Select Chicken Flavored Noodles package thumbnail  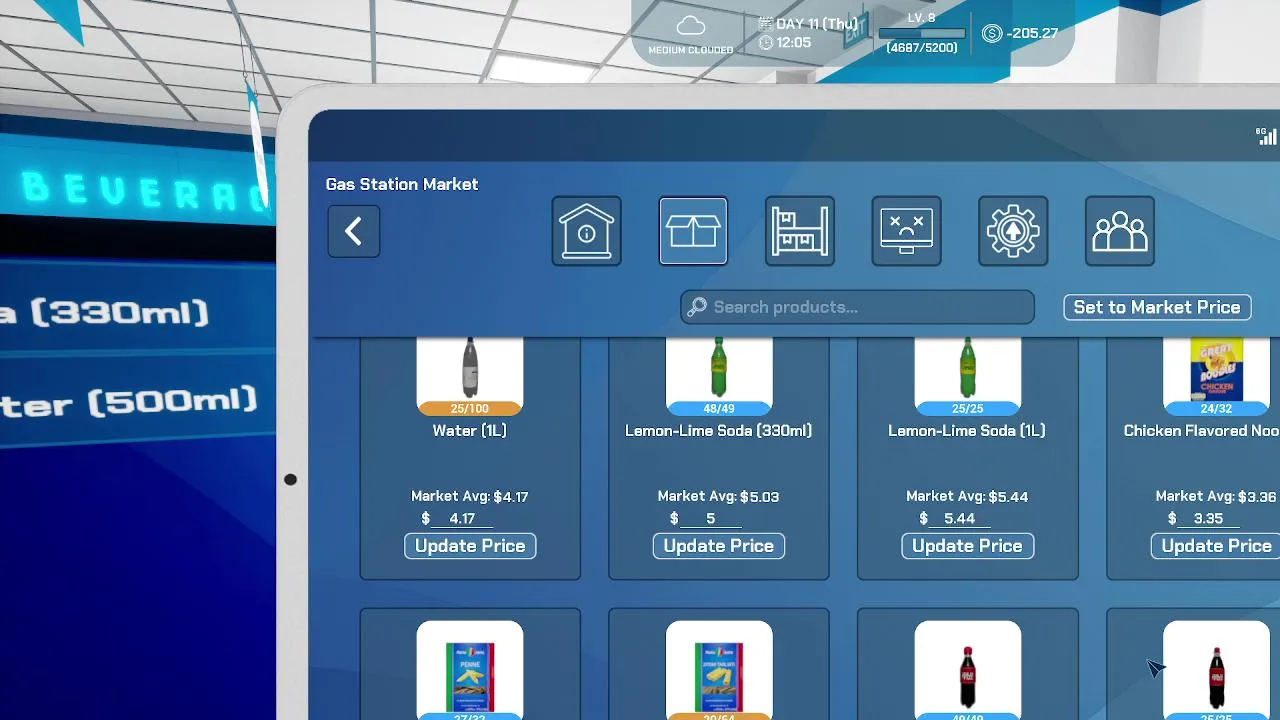pyautogui.click(x=1216, y=369)
